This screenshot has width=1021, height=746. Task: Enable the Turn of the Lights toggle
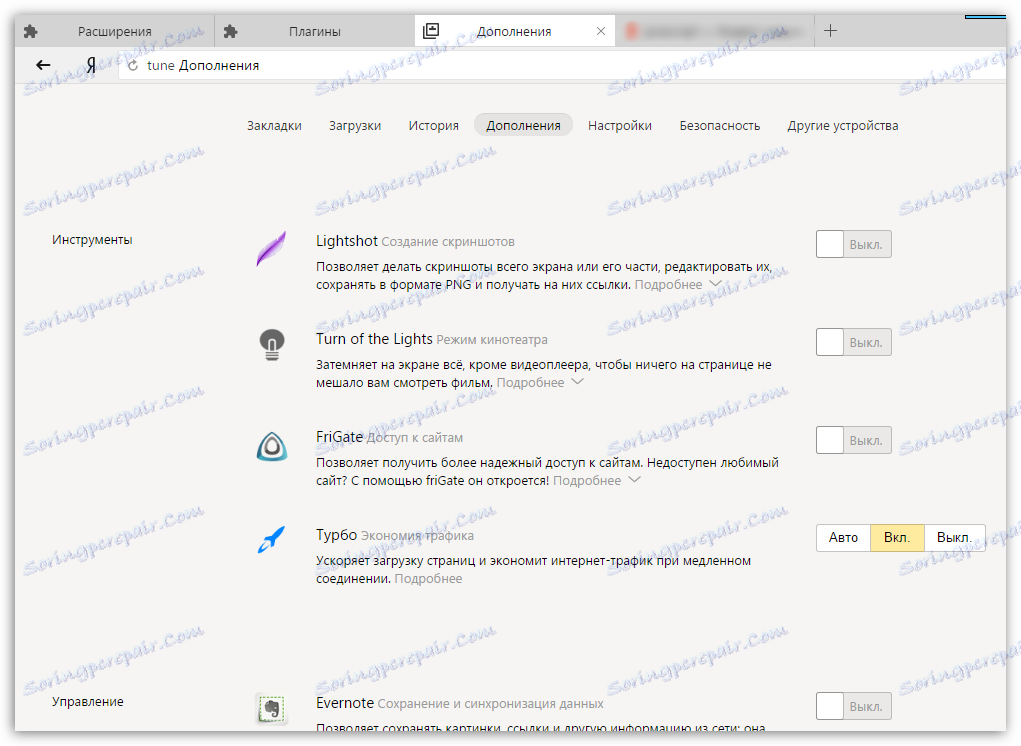(x=854, y=342)
